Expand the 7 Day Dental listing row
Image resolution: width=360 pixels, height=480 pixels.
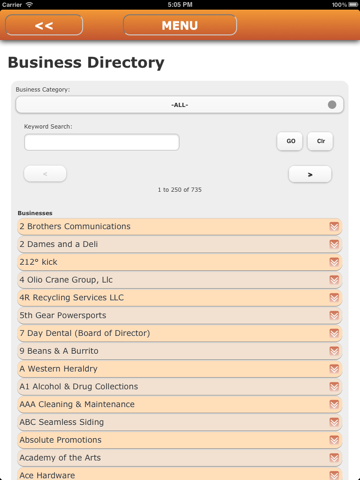coord(179,333)
